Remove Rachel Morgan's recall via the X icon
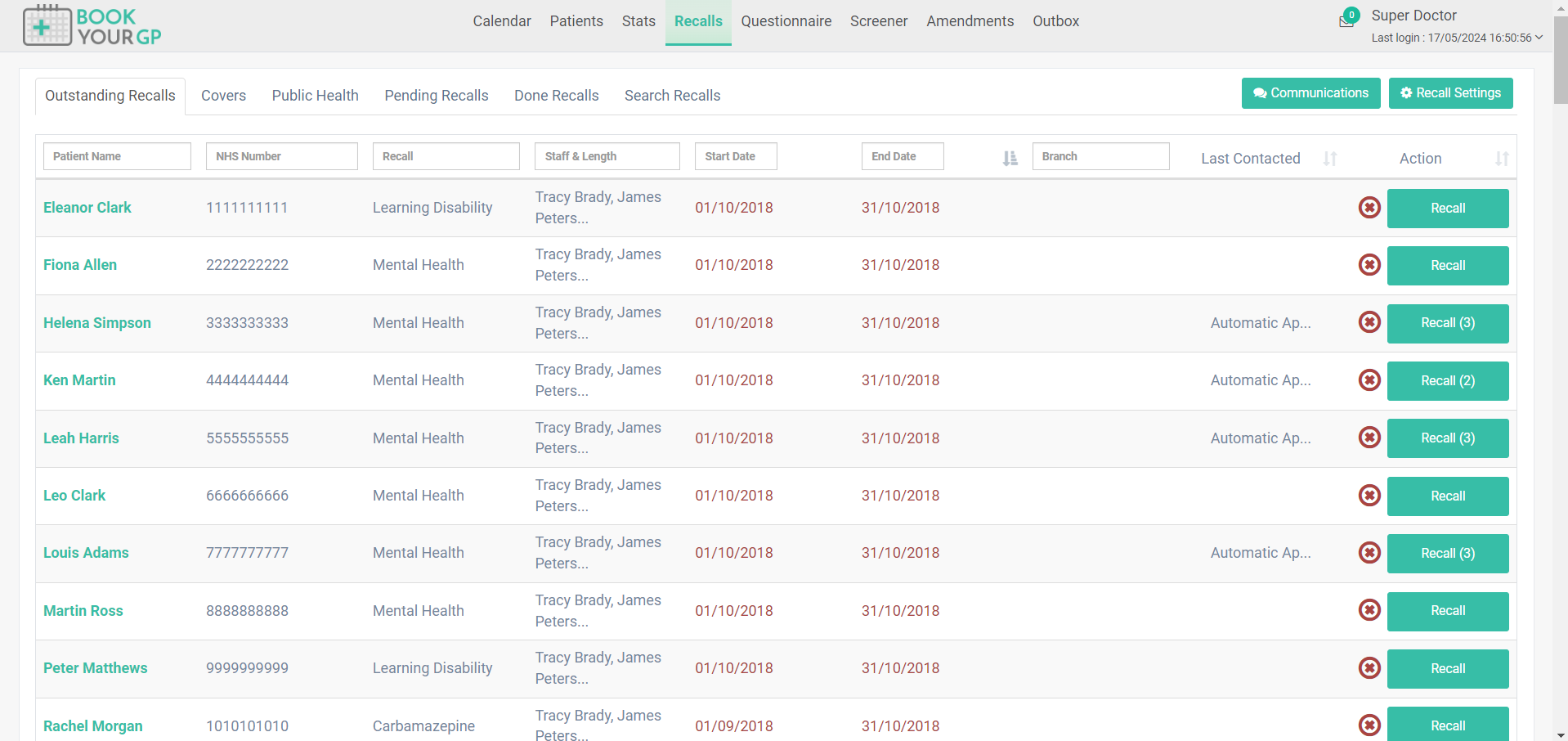Image resolution: width=1568 pixels, height=741 pixels. 1369,725
